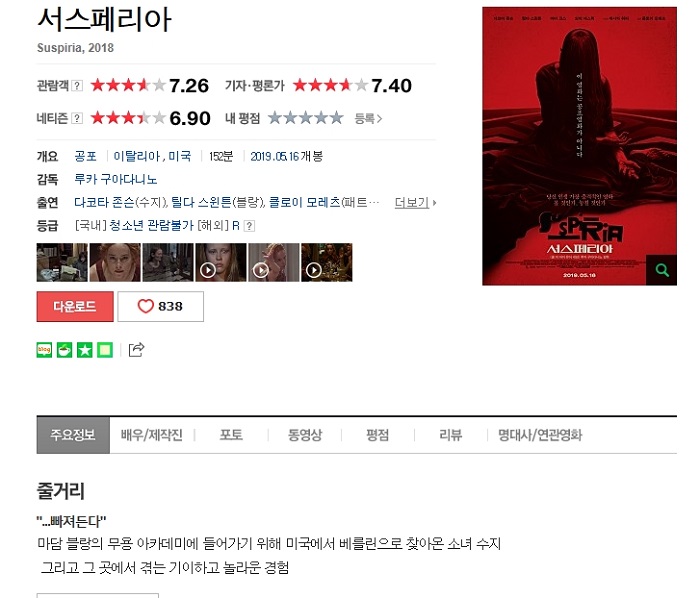Play the fourth still thumbnail video

(x=221, y=262)
